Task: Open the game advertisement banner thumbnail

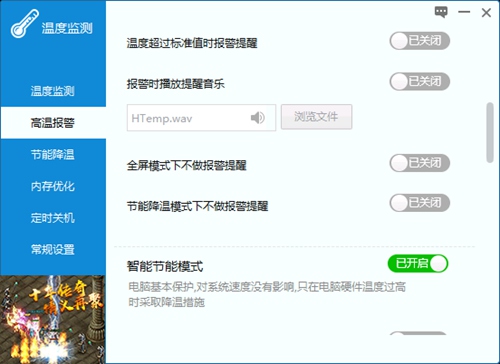Action: pyautogui.click(x=53, y=319)
